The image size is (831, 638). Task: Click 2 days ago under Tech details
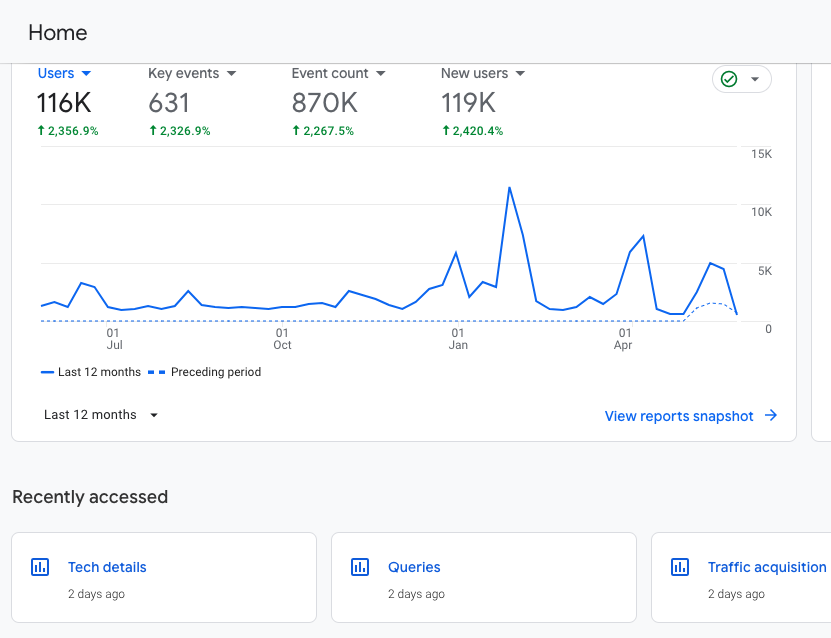pos(96,594)
